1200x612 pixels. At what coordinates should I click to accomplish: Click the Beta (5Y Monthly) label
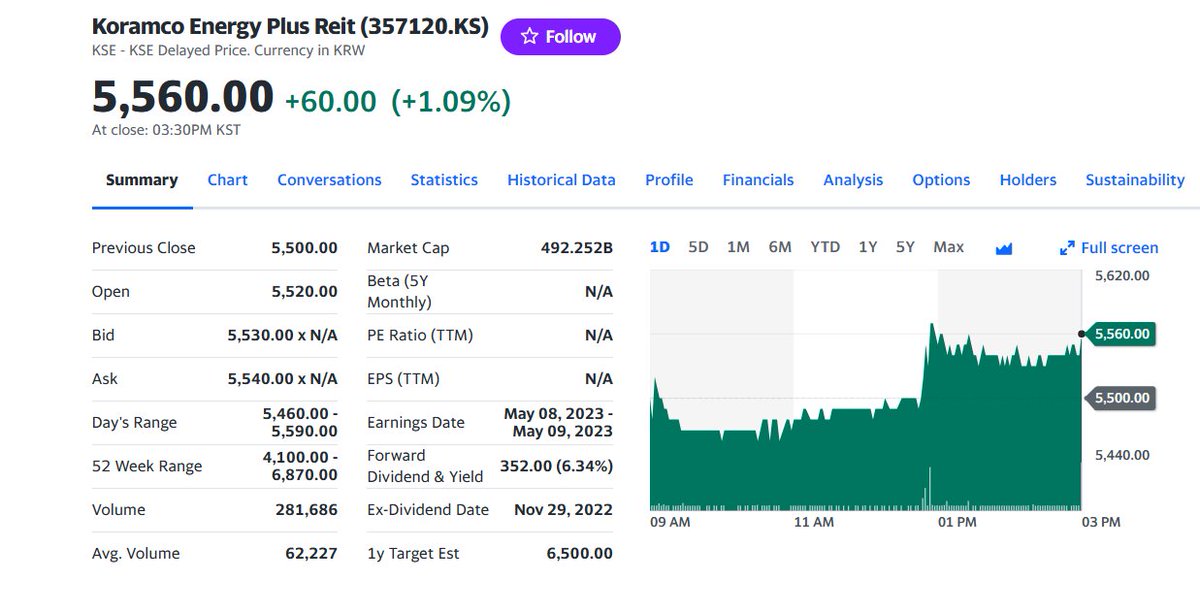pos(399,292)
